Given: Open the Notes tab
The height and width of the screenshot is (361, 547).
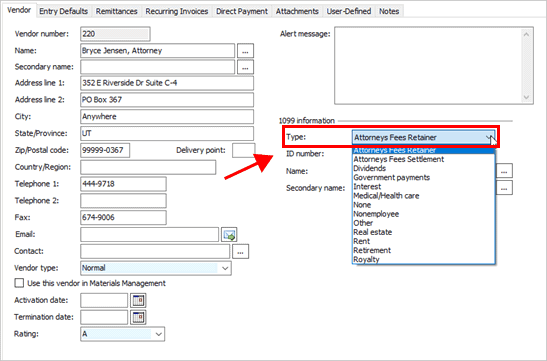Looking at the screenshot, I should tap(389, 11).
